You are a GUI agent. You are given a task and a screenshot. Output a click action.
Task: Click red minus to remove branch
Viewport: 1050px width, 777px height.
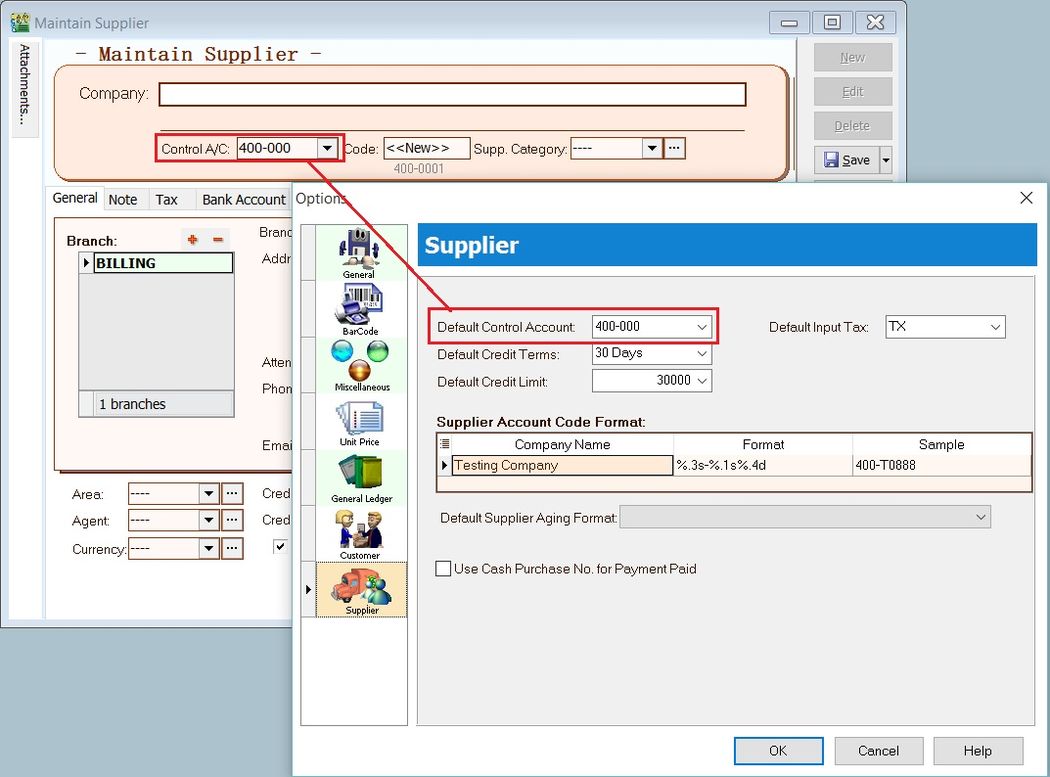218,240
